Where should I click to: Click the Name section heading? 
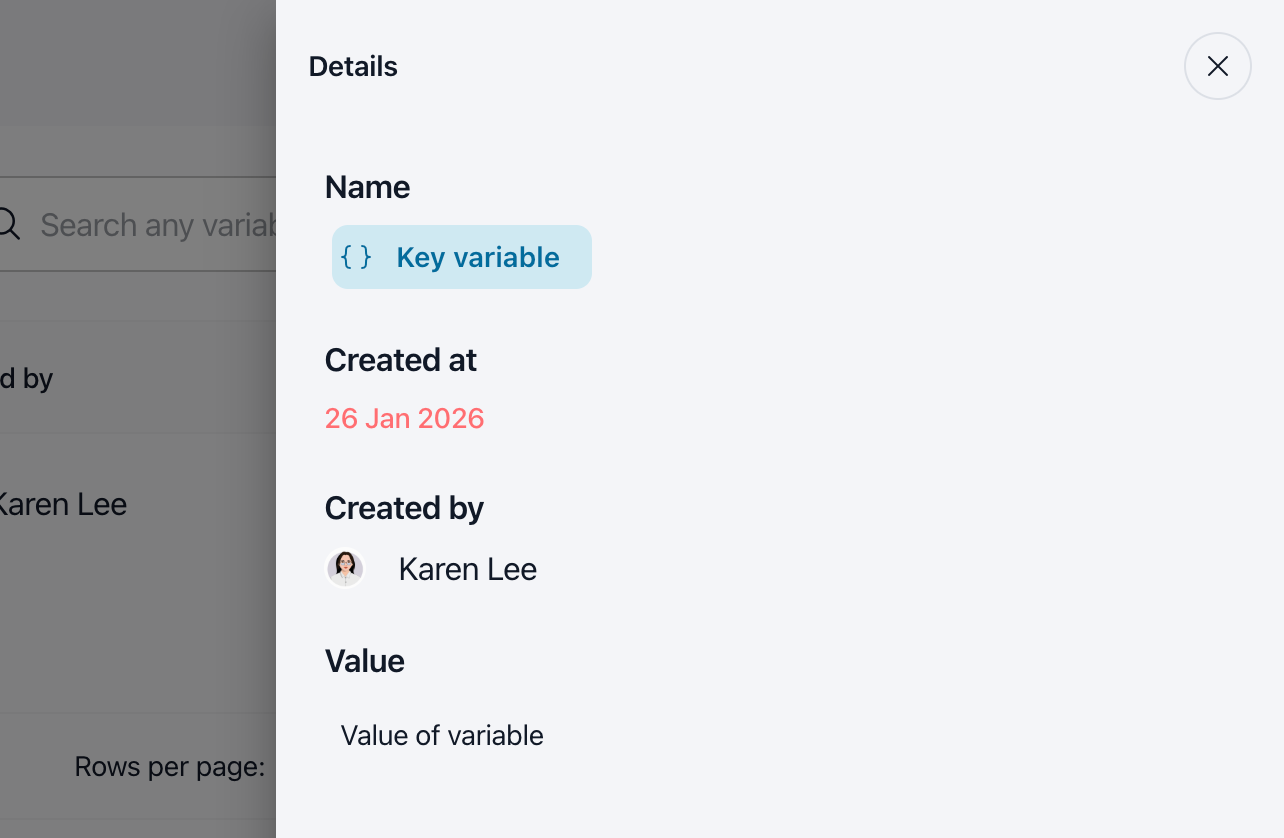pyautogui.click(x=367, y=187)
